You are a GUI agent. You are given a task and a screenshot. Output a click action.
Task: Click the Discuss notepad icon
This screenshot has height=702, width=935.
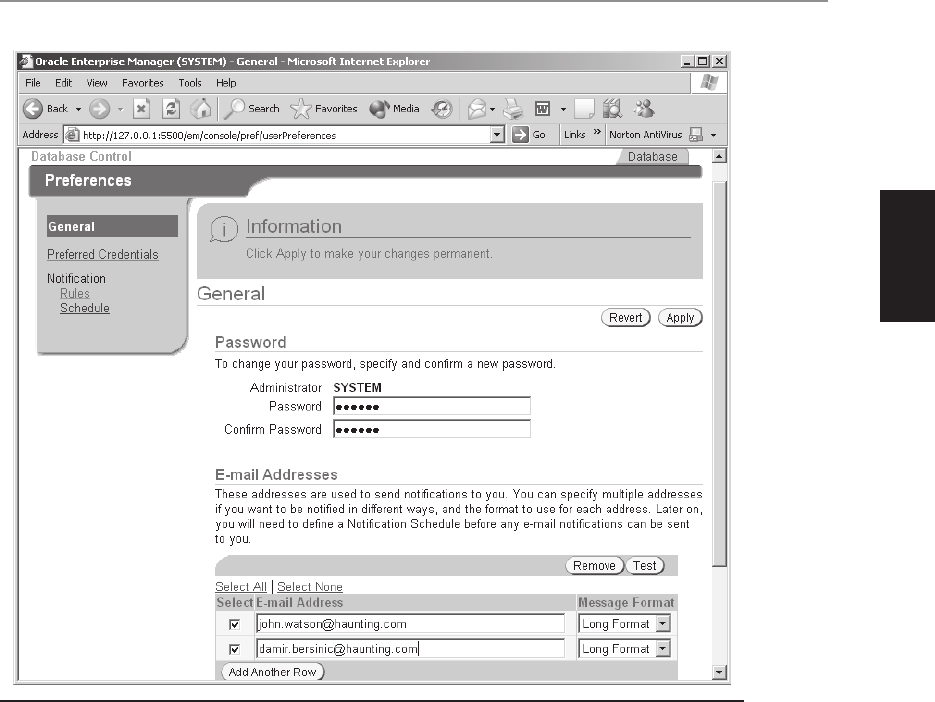pos(584,109)
